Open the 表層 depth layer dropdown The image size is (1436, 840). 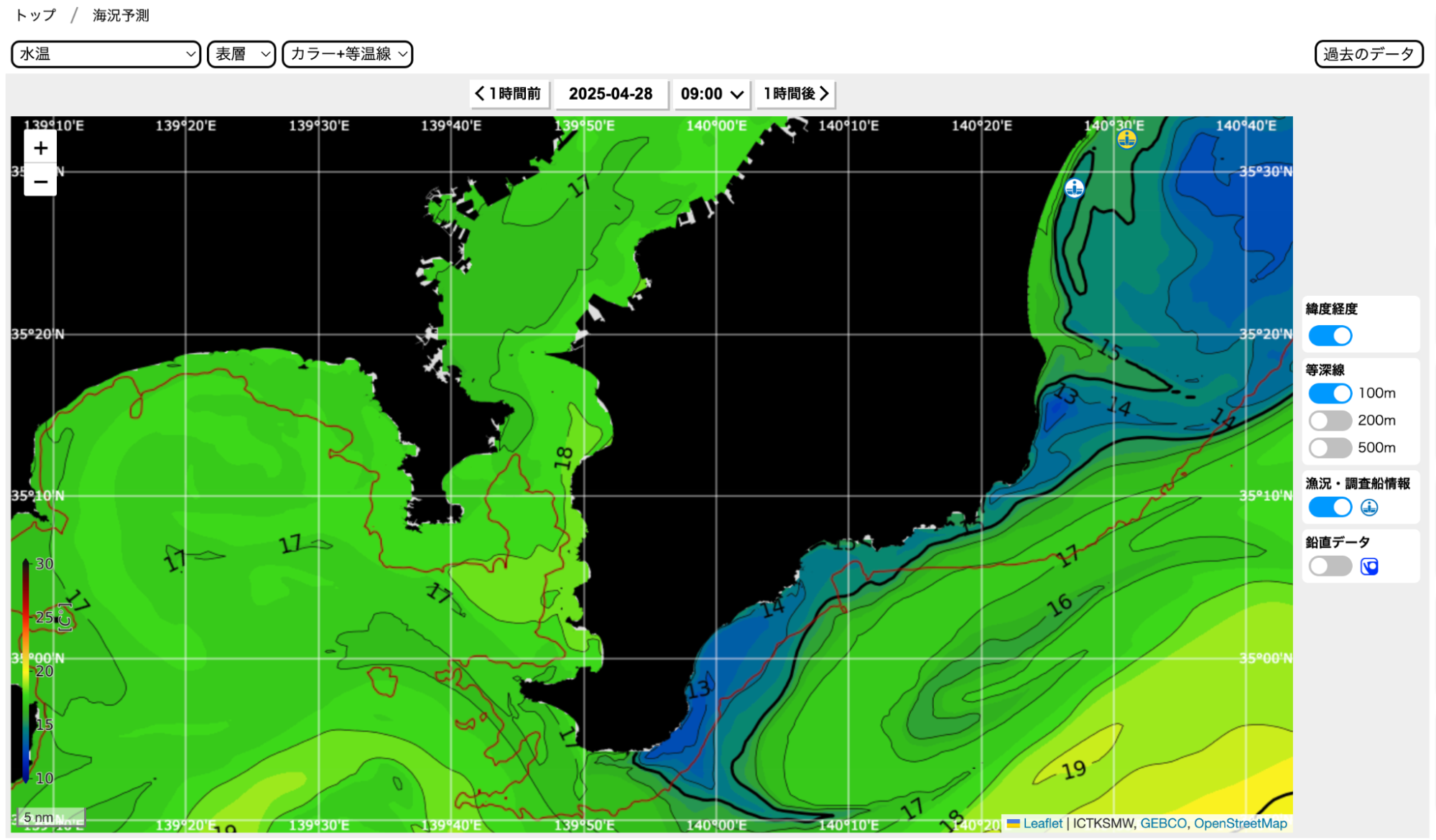click(241, 54)
